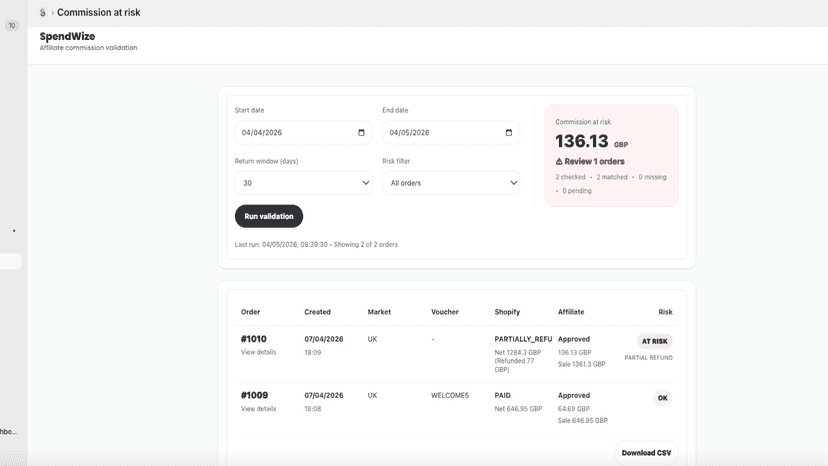Viewport: 828px width, 466px height.
Task: Click Sale 1361.3 GBP value
Action: click(x=581, y=364)
